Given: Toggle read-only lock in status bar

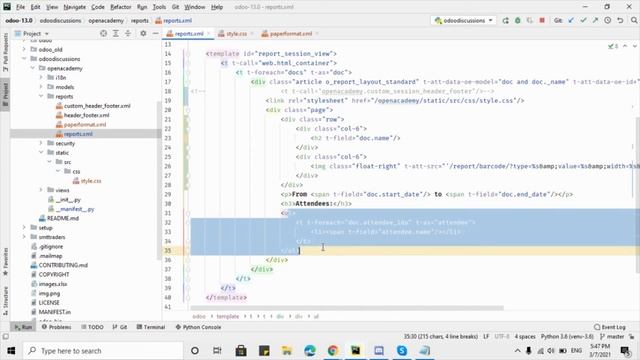Looking at the screenshot, I should pos(632,337).
